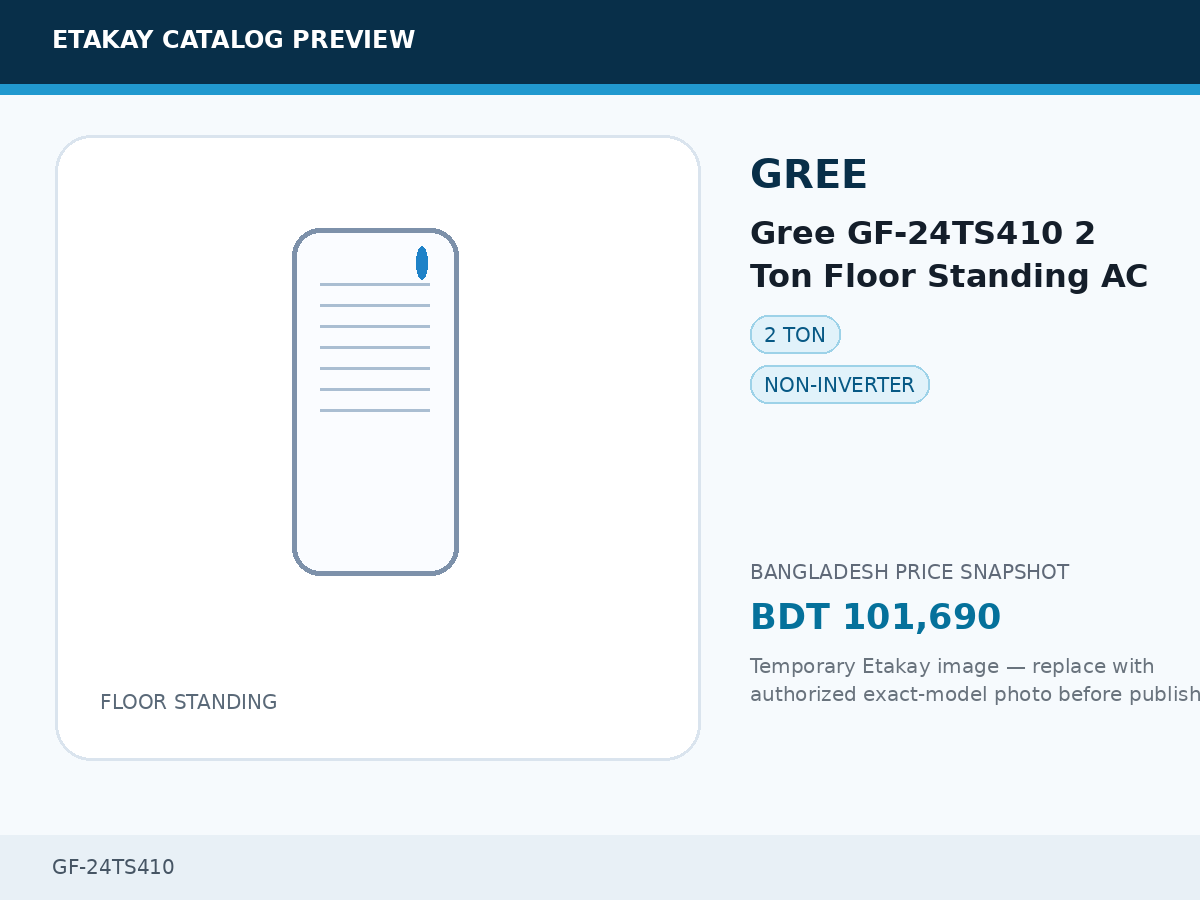1200x900 pixels.
Task: Click the BDT 101,690 price
Action: click(x=875, y=617)
